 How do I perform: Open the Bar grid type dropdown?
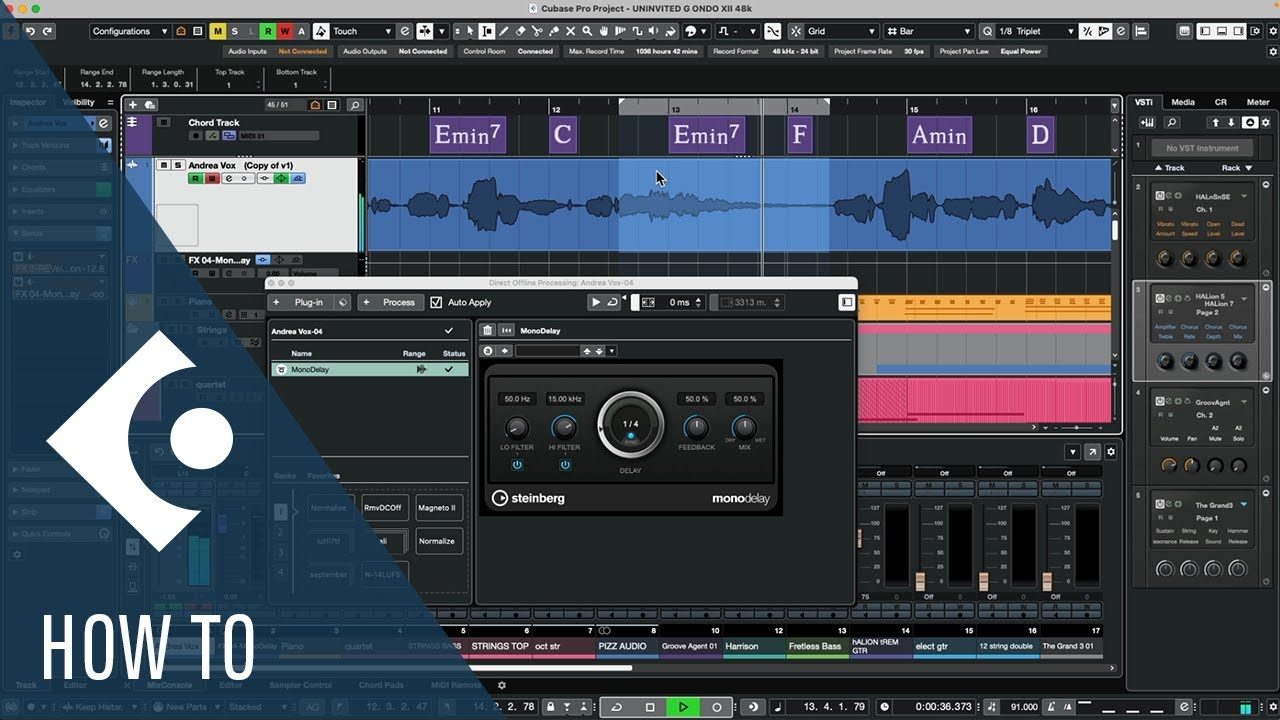(x=928, y=31)
